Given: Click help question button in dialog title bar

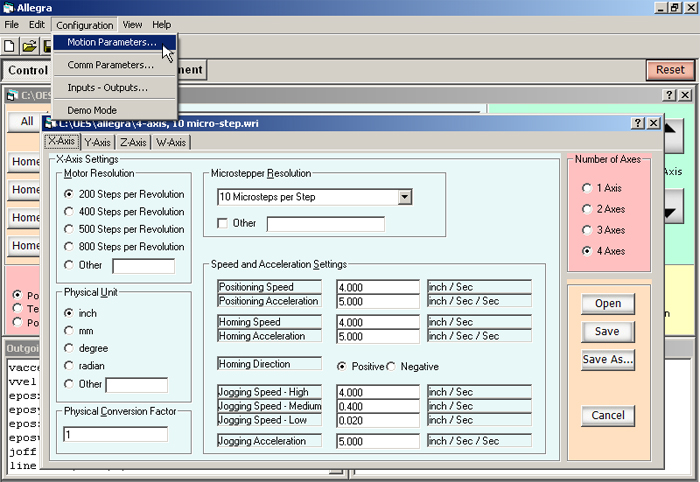Looking at the screenshot, I should 638,123.
